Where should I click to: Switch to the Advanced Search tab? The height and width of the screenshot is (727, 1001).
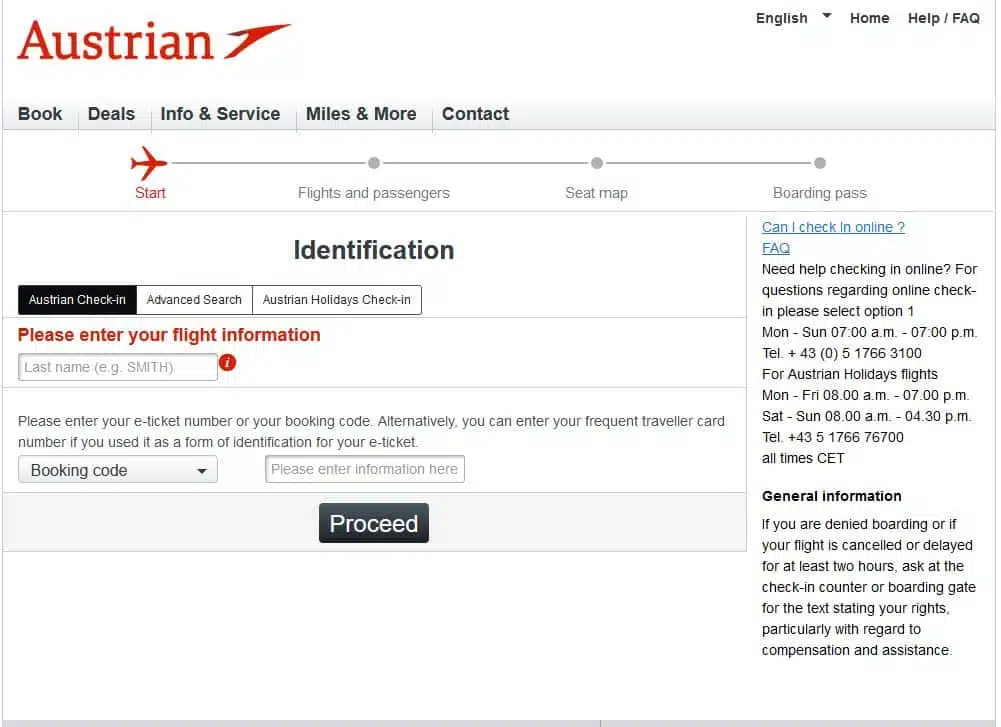point(194,299)
